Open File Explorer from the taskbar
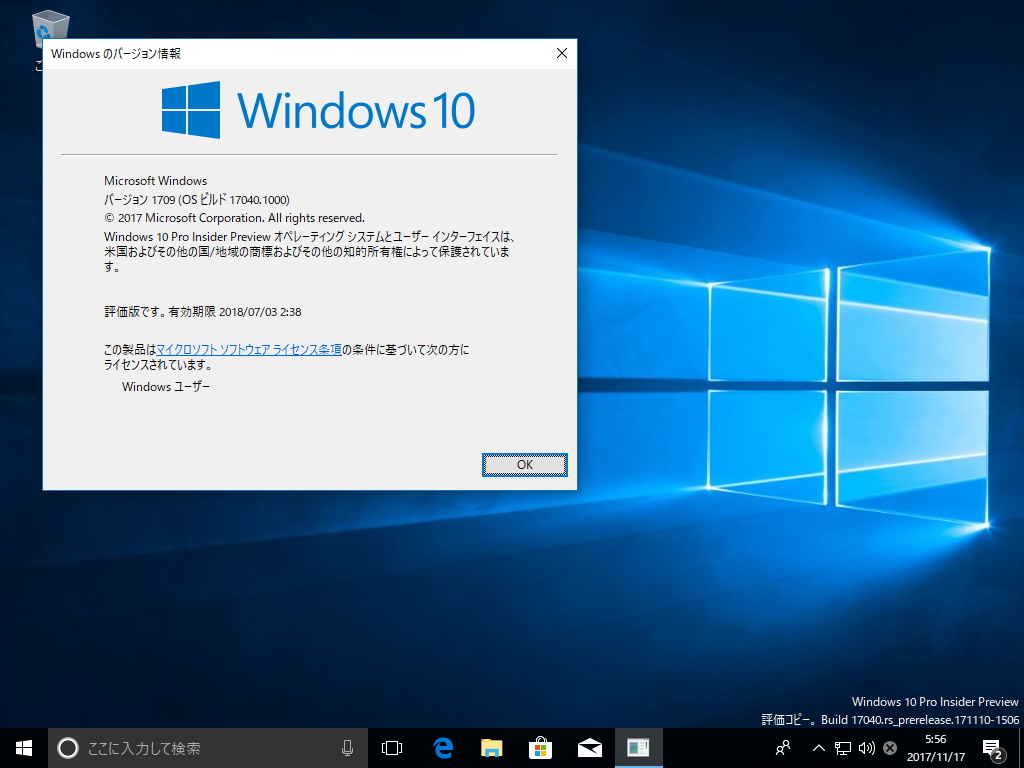This screenshot has height=768, width=1024. [x=490, y=747]
